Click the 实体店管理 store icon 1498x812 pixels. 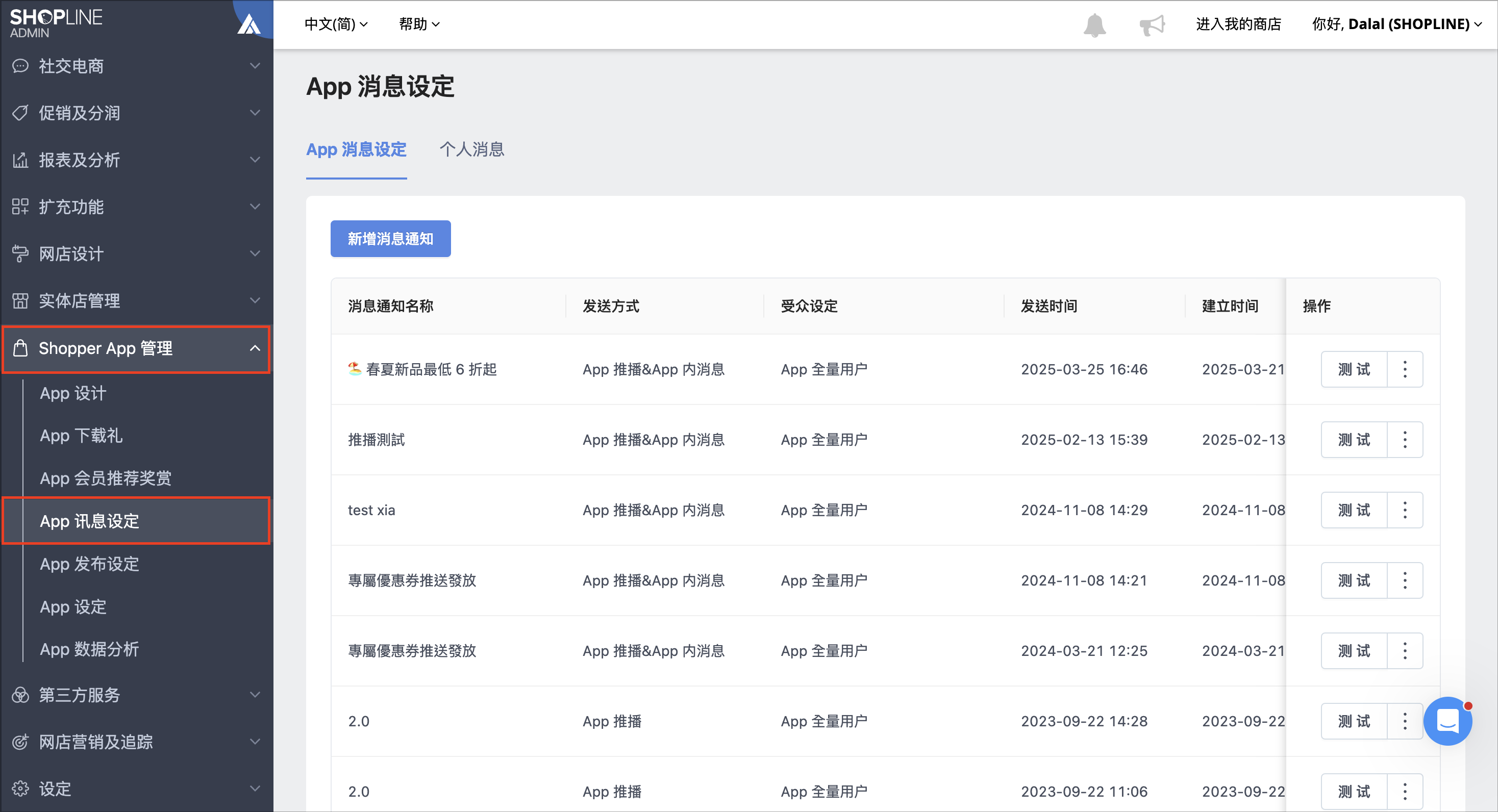pos(20,300)
